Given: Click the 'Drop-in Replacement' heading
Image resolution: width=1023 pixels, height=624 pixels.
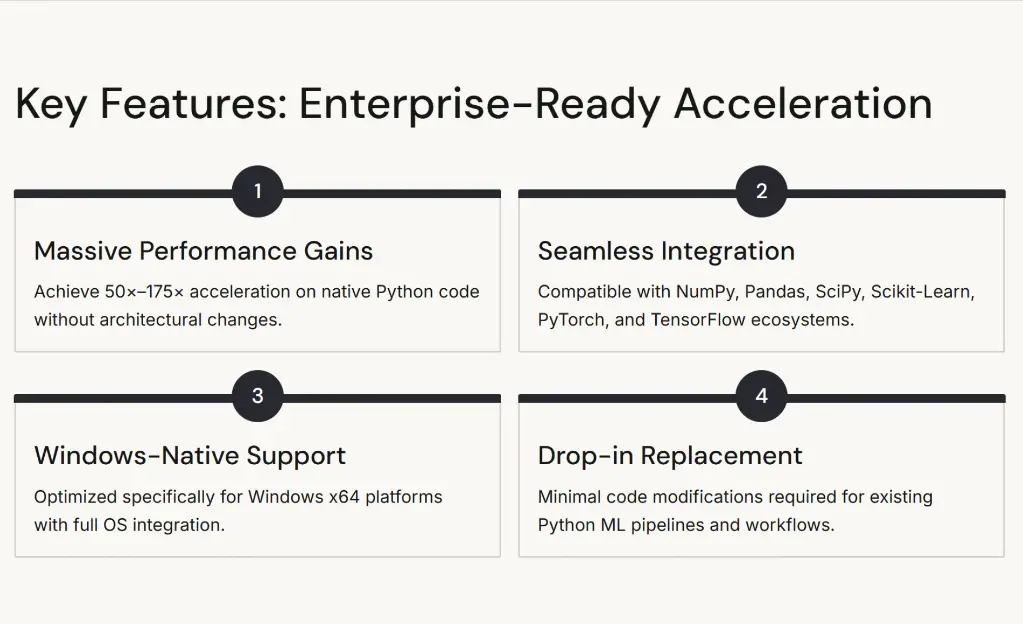Looking at the screenshot, I should (670, 456).
